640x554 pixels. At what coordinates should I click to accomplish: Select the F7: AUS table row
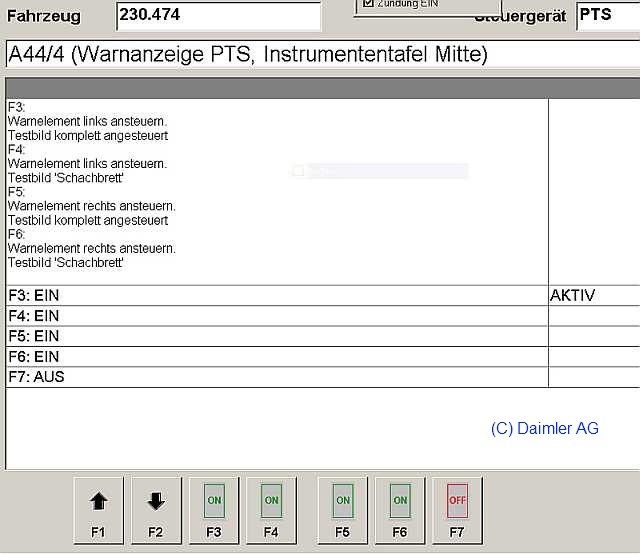point(276,377)
